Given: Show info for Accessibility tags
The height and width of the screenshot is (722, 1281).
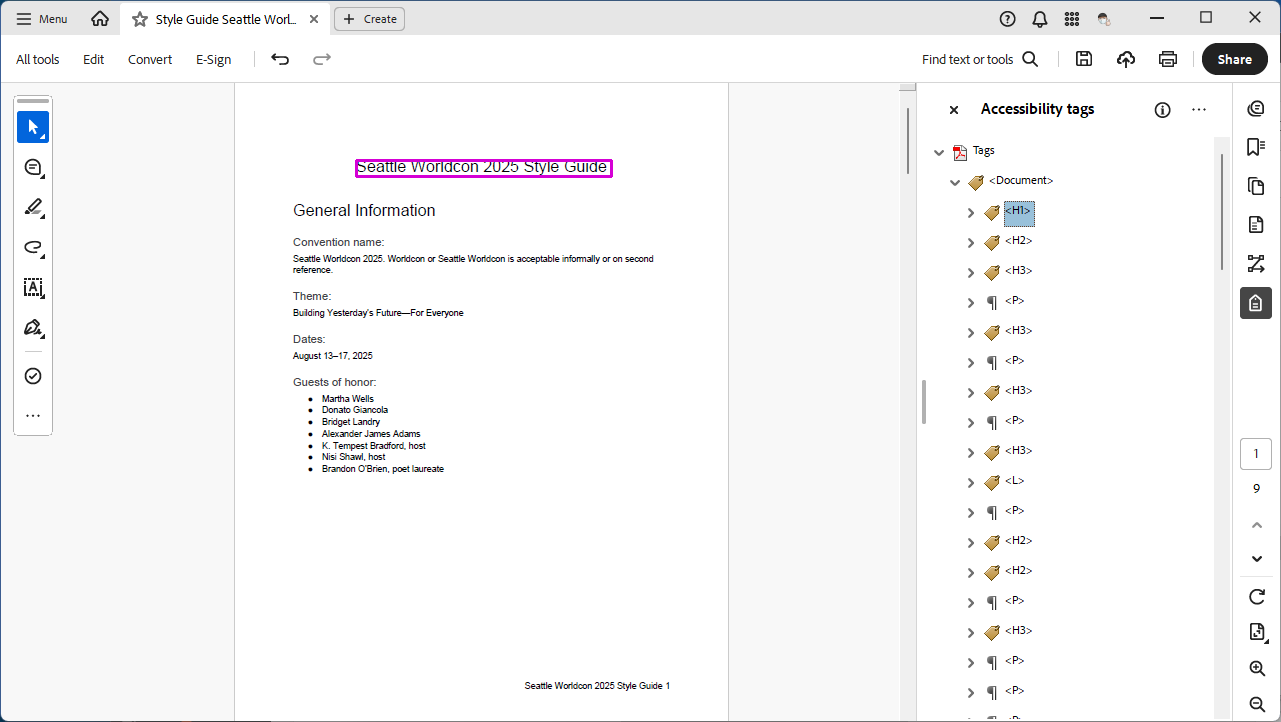Looking at the screenshot, I should [x=1162, y=110].
